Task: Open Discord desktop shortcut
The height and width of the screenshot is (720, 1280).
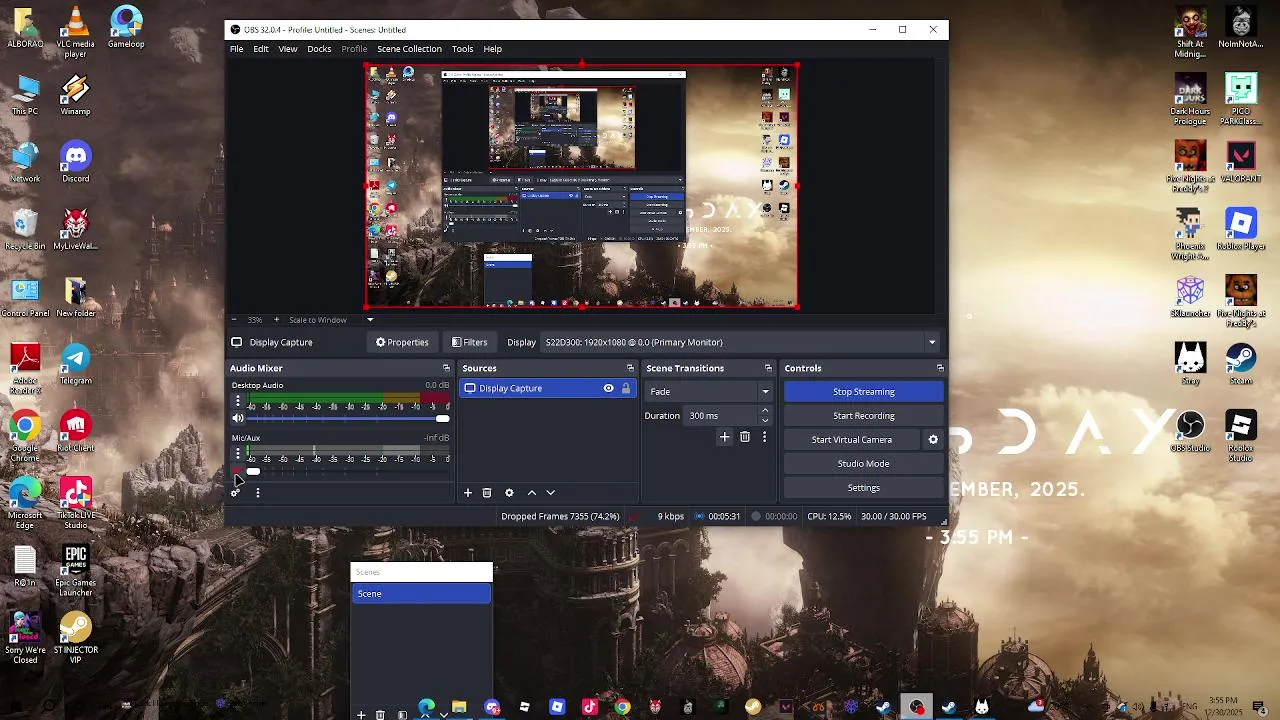Action: (x=76, y=162)
